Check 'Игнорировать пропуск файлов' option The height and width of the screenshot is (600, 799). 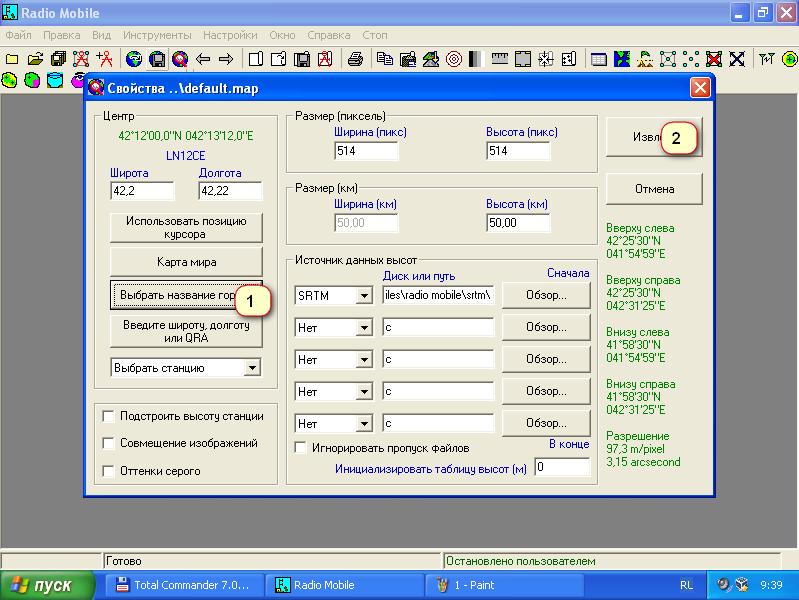click(301, 448)
